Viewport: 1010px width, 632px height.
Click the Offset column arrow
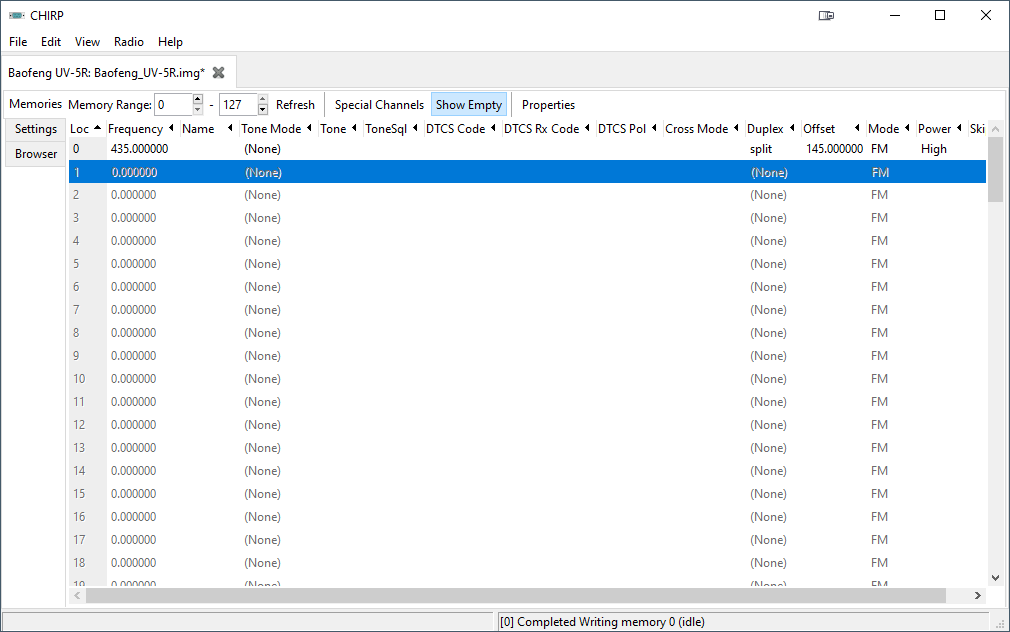[x=857, y=128]
